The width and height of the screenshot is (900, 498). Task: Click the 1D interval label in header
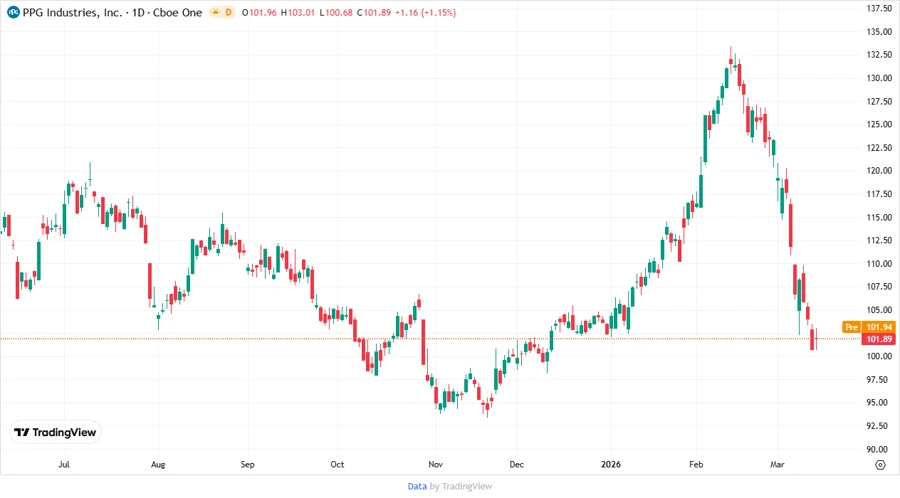tap(138, 12)
